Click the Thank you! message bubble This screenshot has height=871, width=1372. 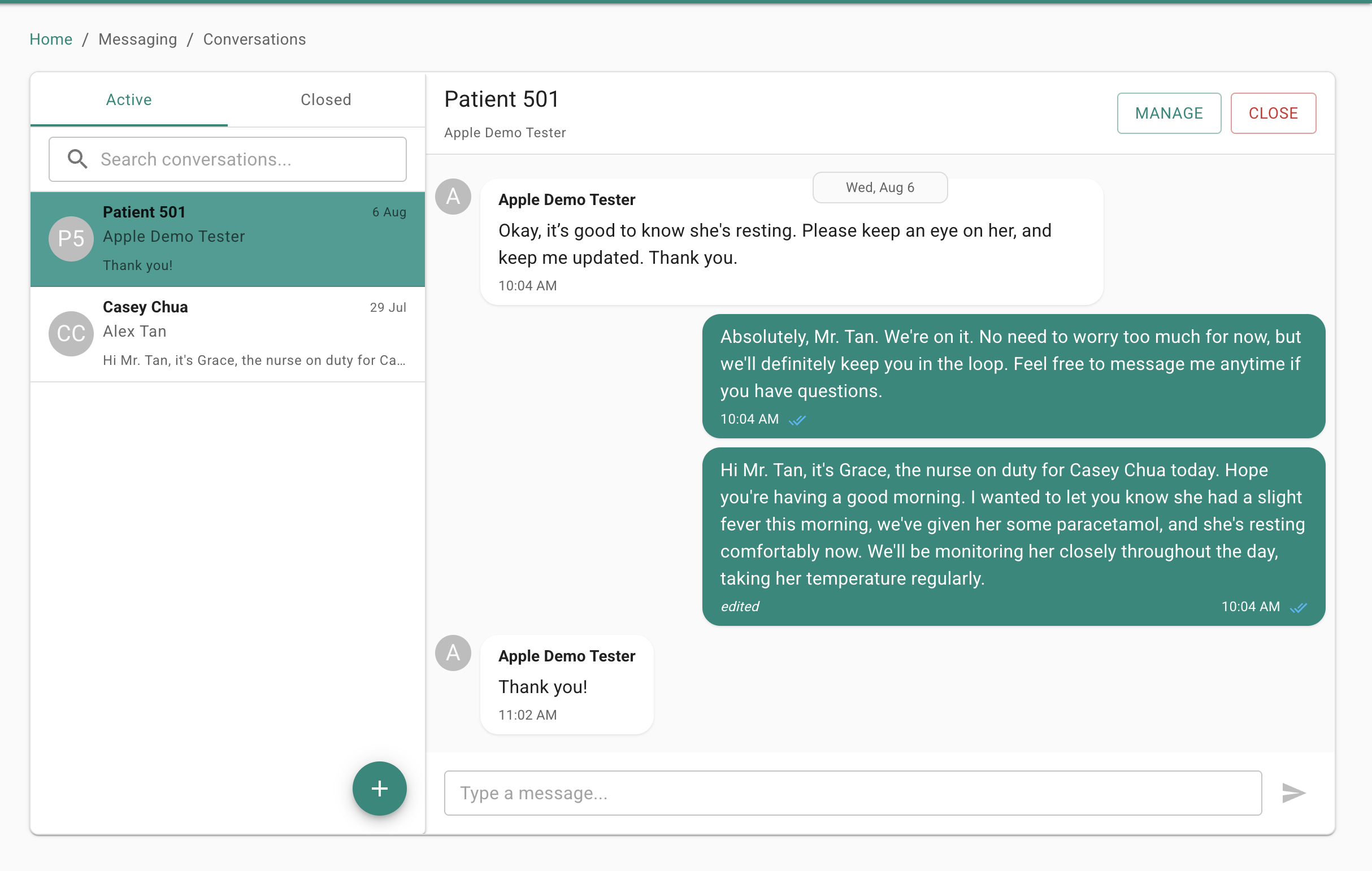pos(566,685)
